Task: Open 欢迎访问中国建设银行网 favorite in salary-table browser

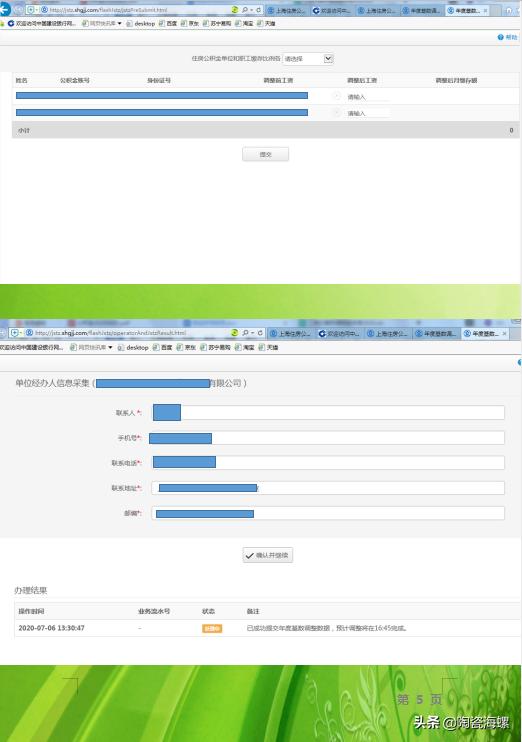Action: (42, 23)
